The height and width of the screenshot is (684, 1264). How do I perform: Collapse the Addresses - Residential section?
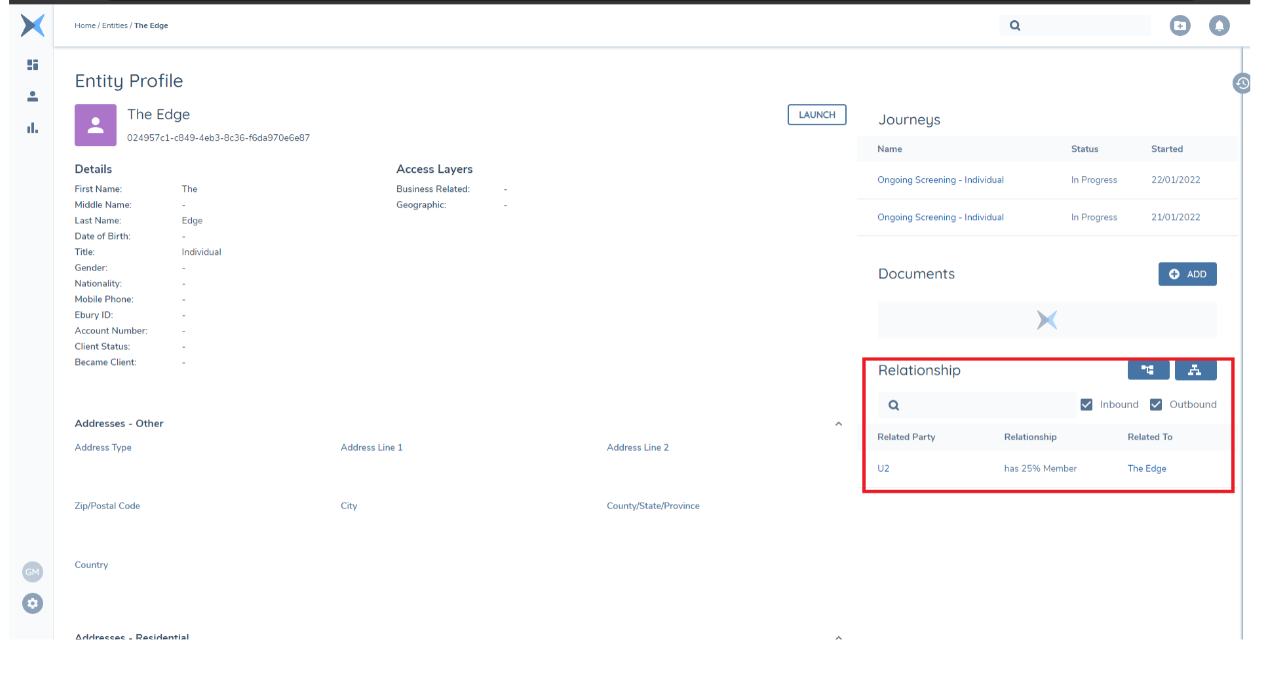point(838,637)
